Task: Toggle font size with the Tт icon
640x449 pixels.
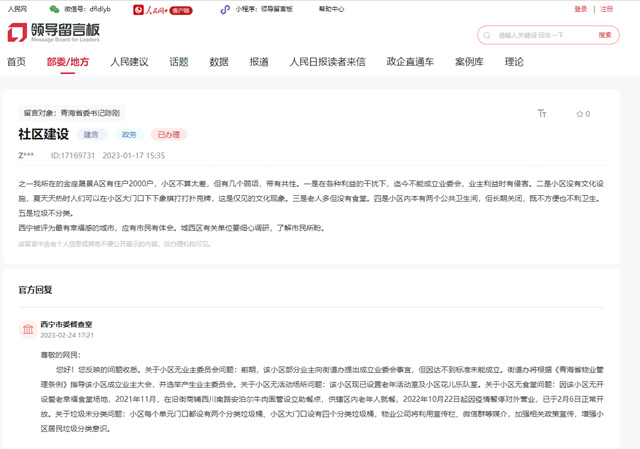Action: pos(542,113)
